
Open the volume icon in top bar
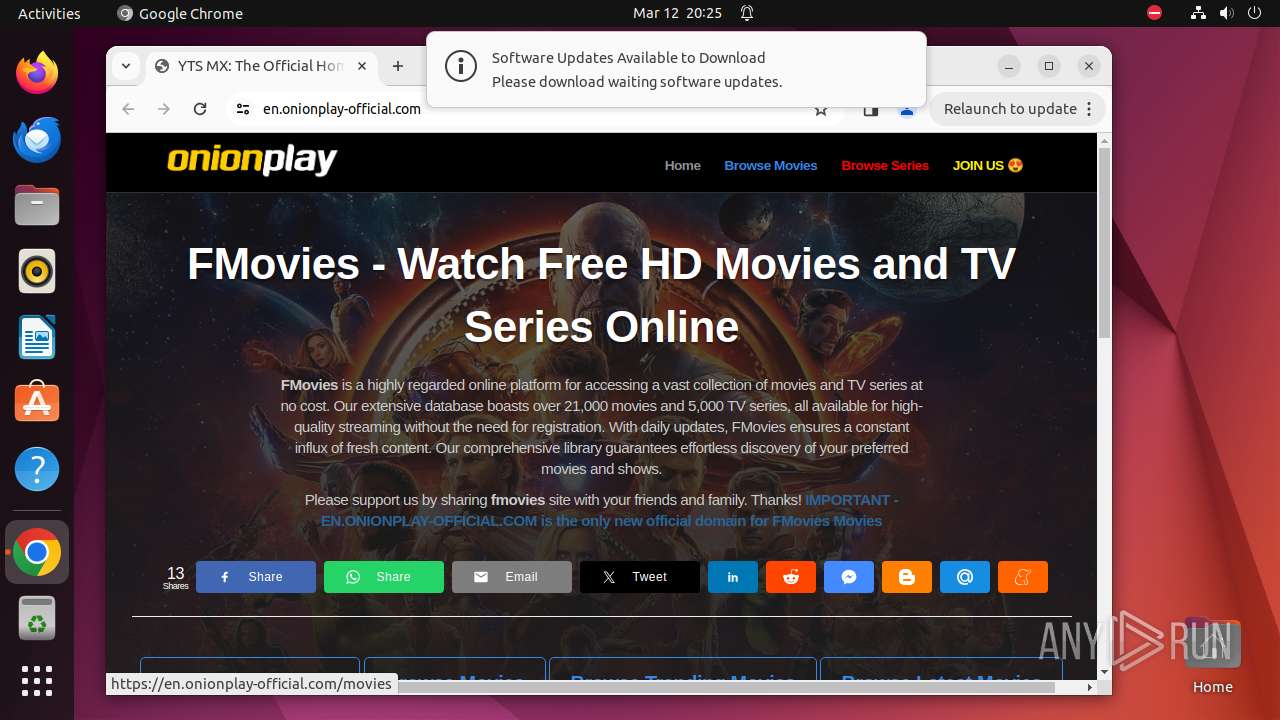coord(1227,13)
